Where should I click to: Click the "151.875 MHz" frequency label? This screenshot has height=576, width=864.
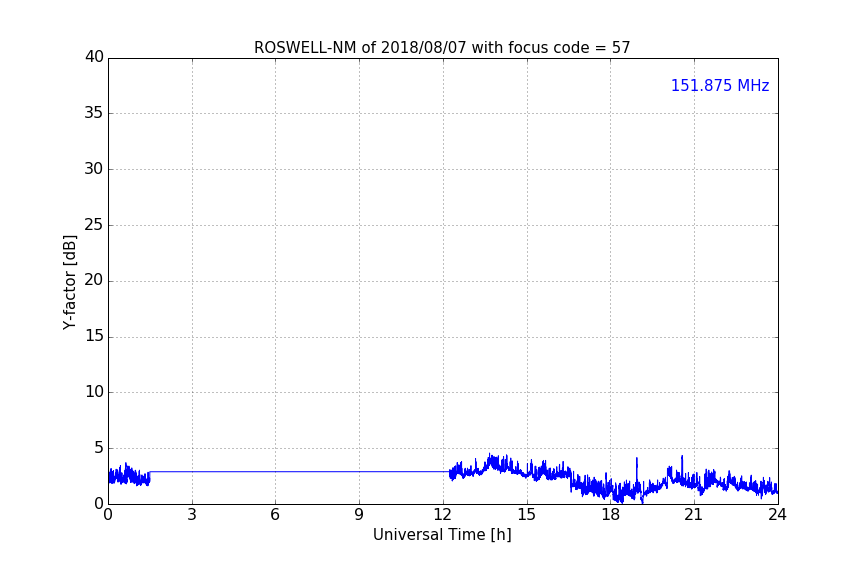[720, 85]
